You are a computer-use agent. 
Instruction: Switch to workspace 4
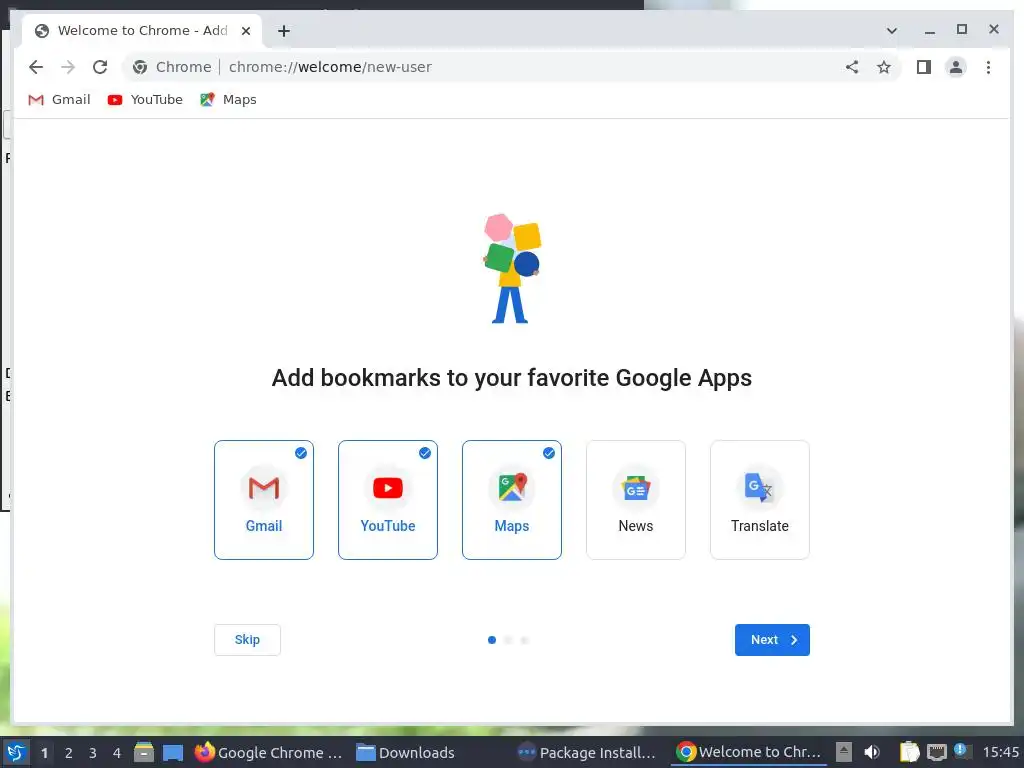point(117,753)
